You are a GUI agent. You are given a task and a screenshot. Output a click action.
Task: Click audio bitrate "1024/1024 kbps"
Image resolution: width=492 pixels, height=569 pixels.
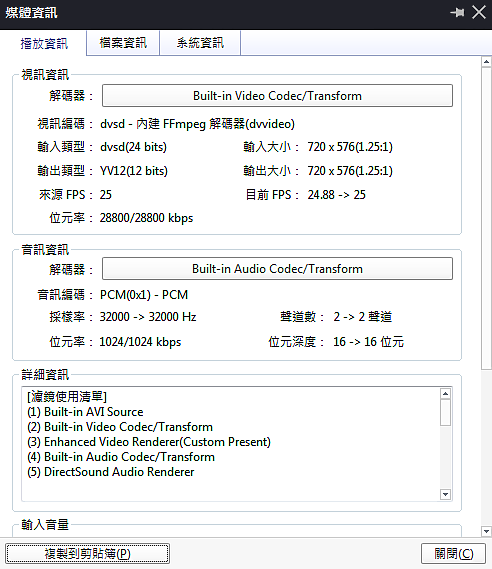click(140, 342)
